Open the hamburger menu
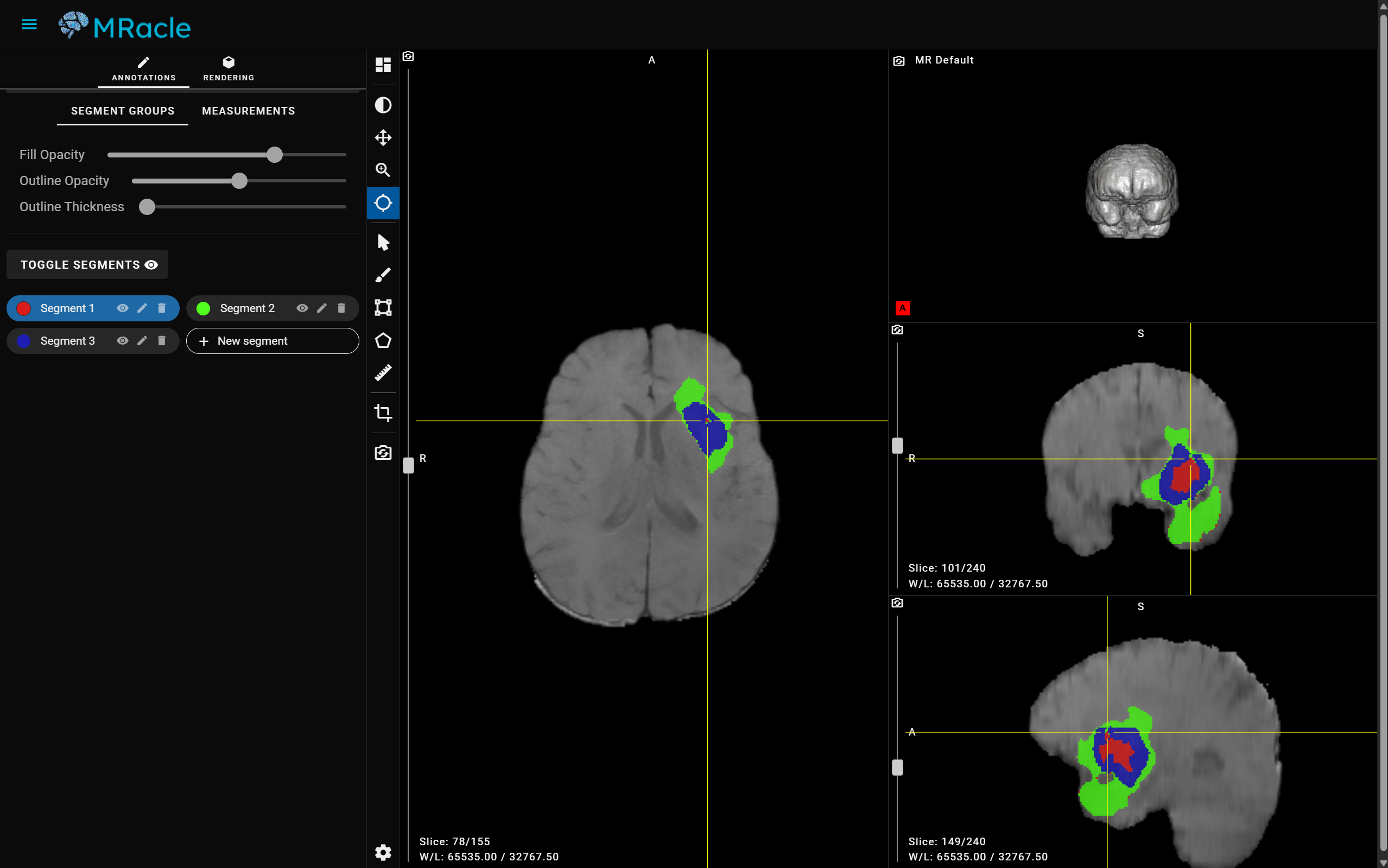 [29, 24]
